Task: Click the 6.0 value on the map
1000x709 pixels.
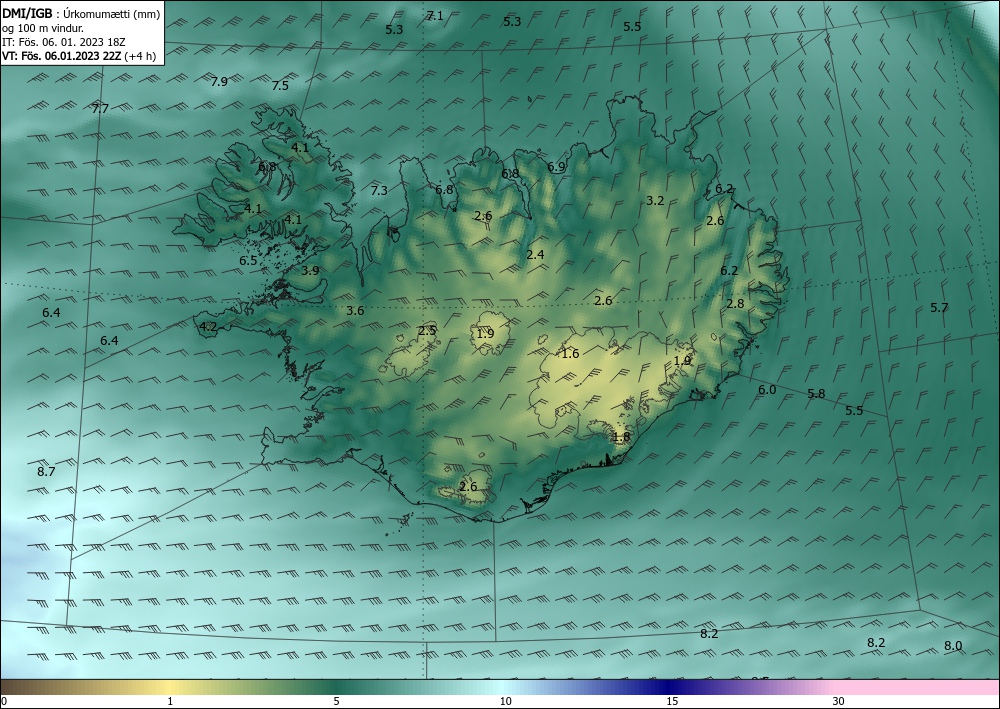Action: click(x=767, y=390)
